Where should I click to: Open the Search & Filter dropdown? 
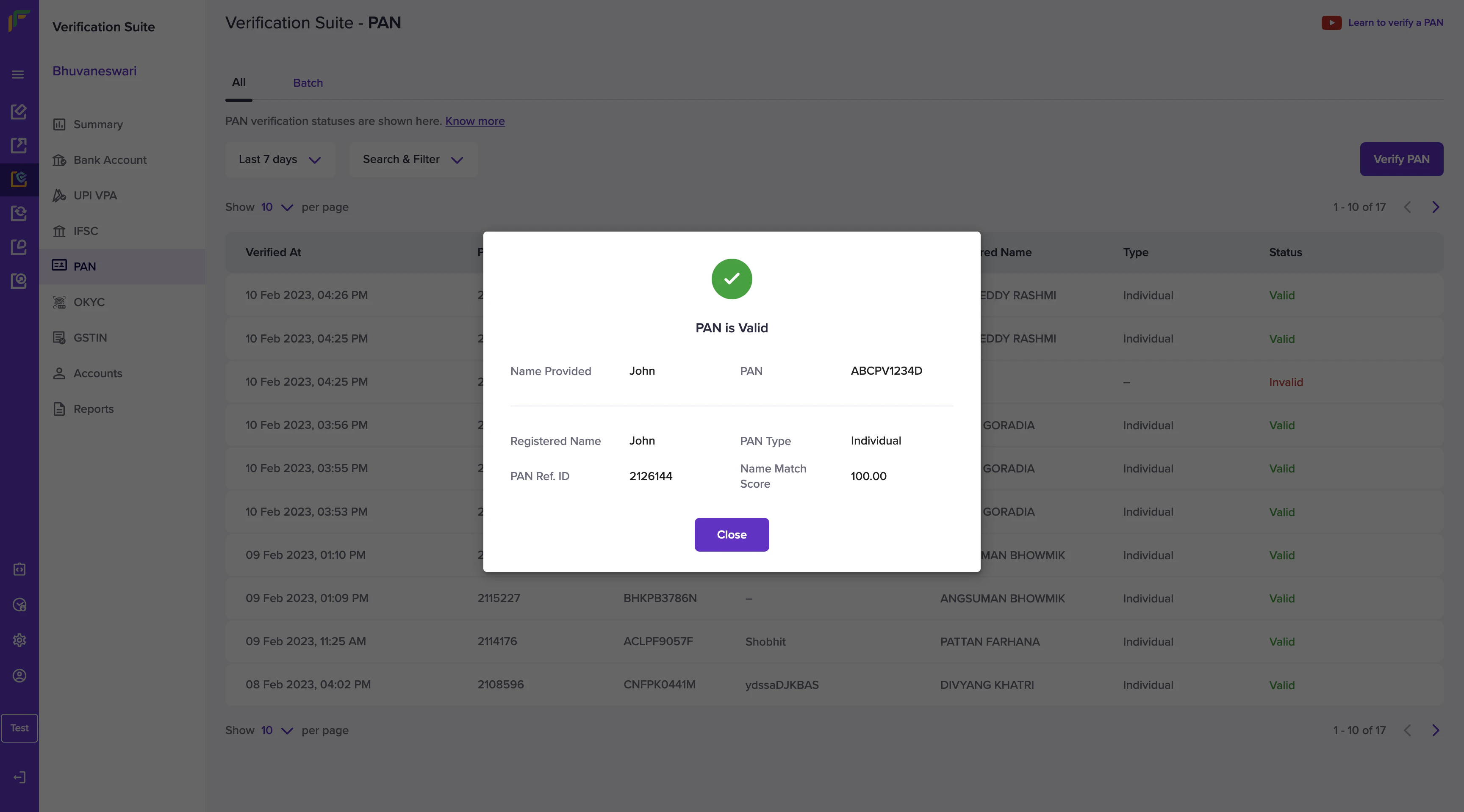pos(413,160)
